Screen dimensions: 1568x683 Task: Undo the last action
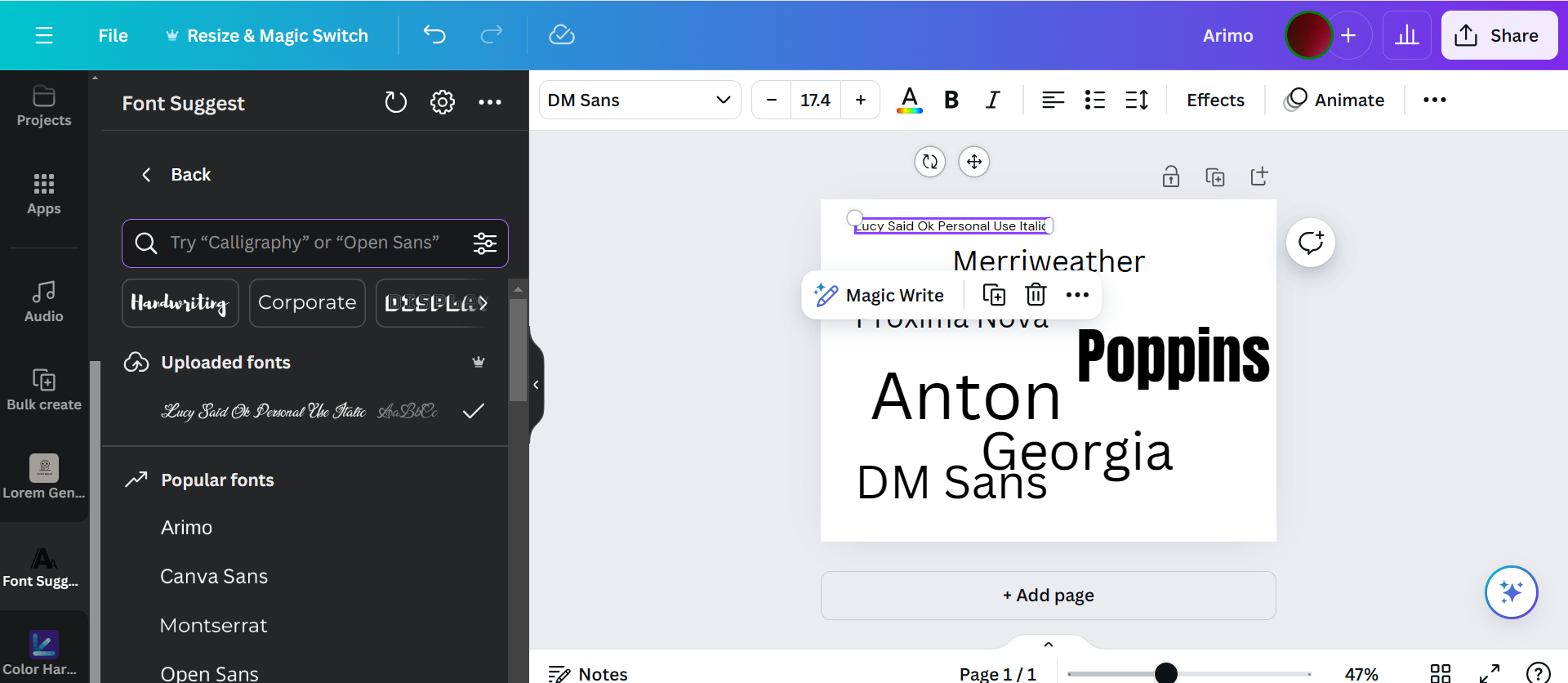(434, 35)
